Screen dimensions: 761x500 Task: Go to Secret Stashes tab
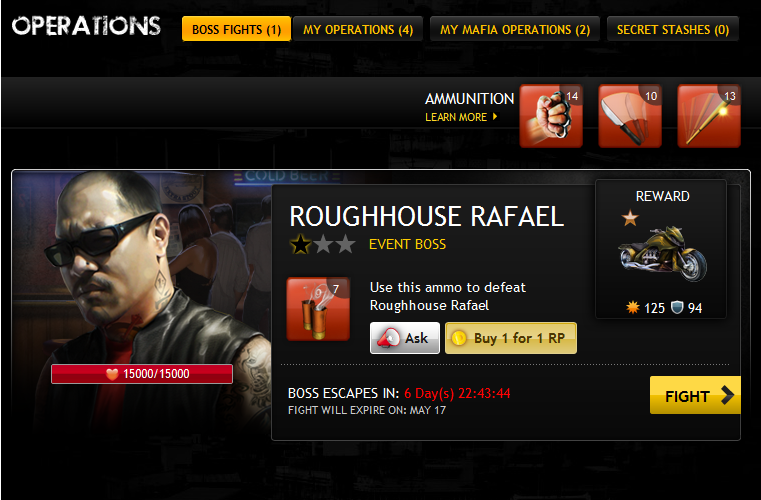point(673,29)
